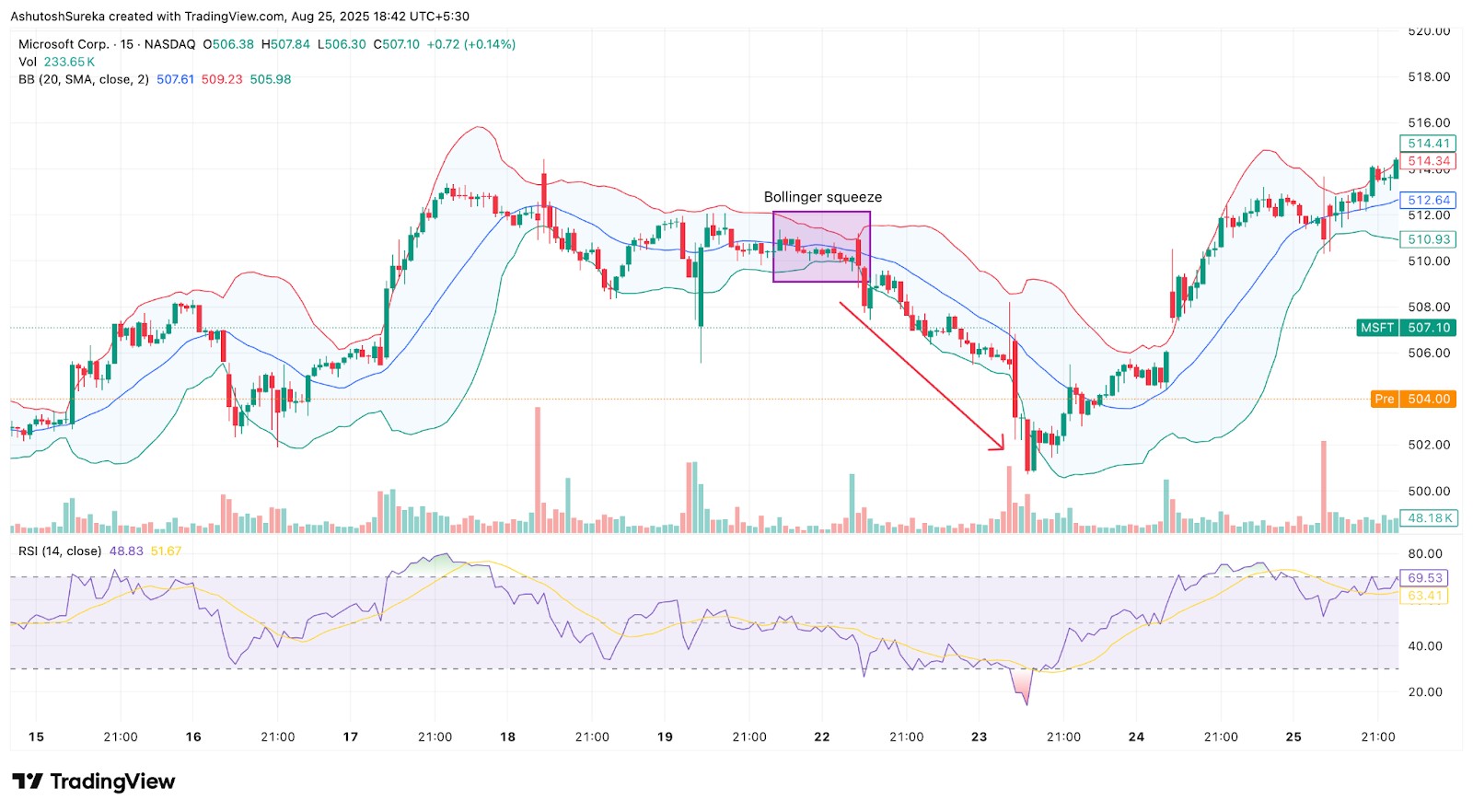
Task: Click the change value +0.72 (+0.14%)
Action: (x=471, y=44)
